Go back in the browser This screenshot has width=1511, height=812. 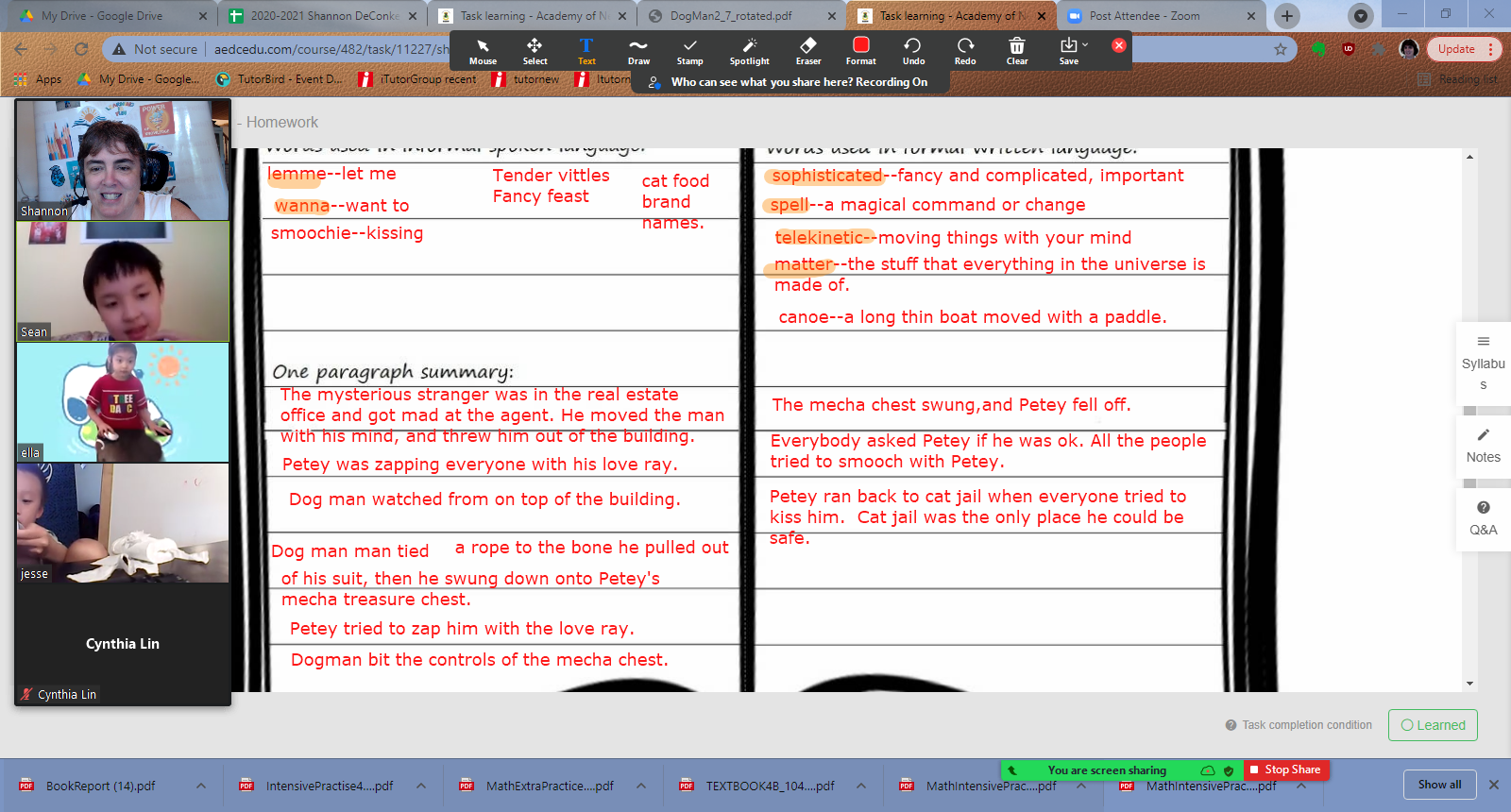[22, 49]
